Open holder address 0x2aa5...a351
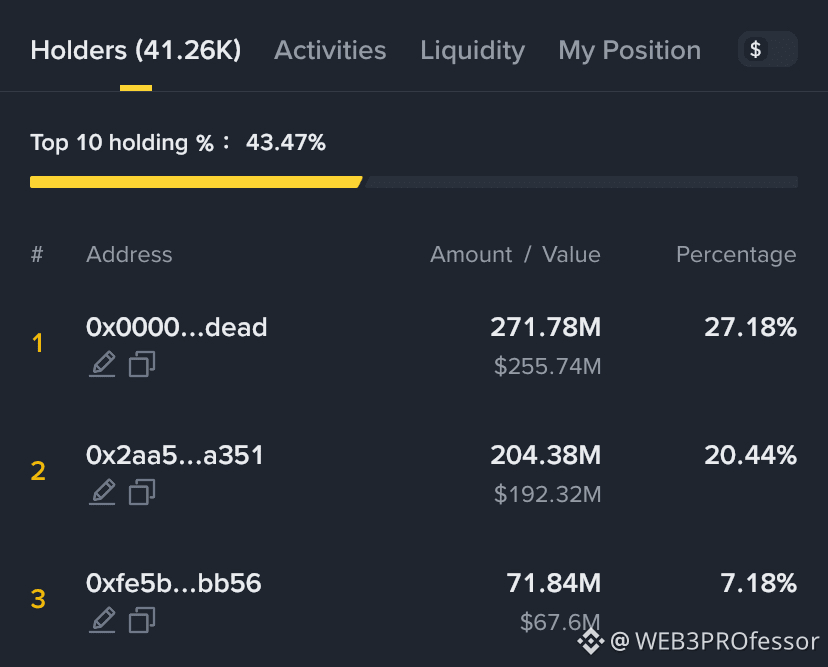Screen dimensions: 828x667 (175, 455)
